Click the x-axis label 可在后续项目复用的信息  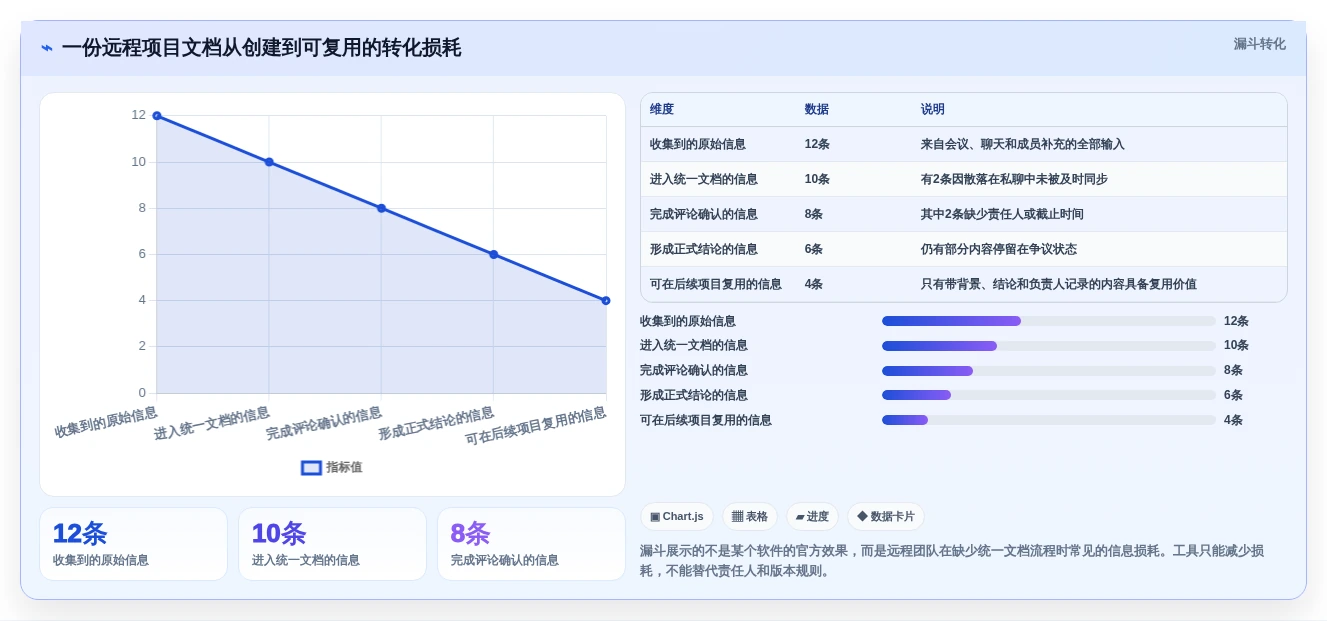coord(536,426)
